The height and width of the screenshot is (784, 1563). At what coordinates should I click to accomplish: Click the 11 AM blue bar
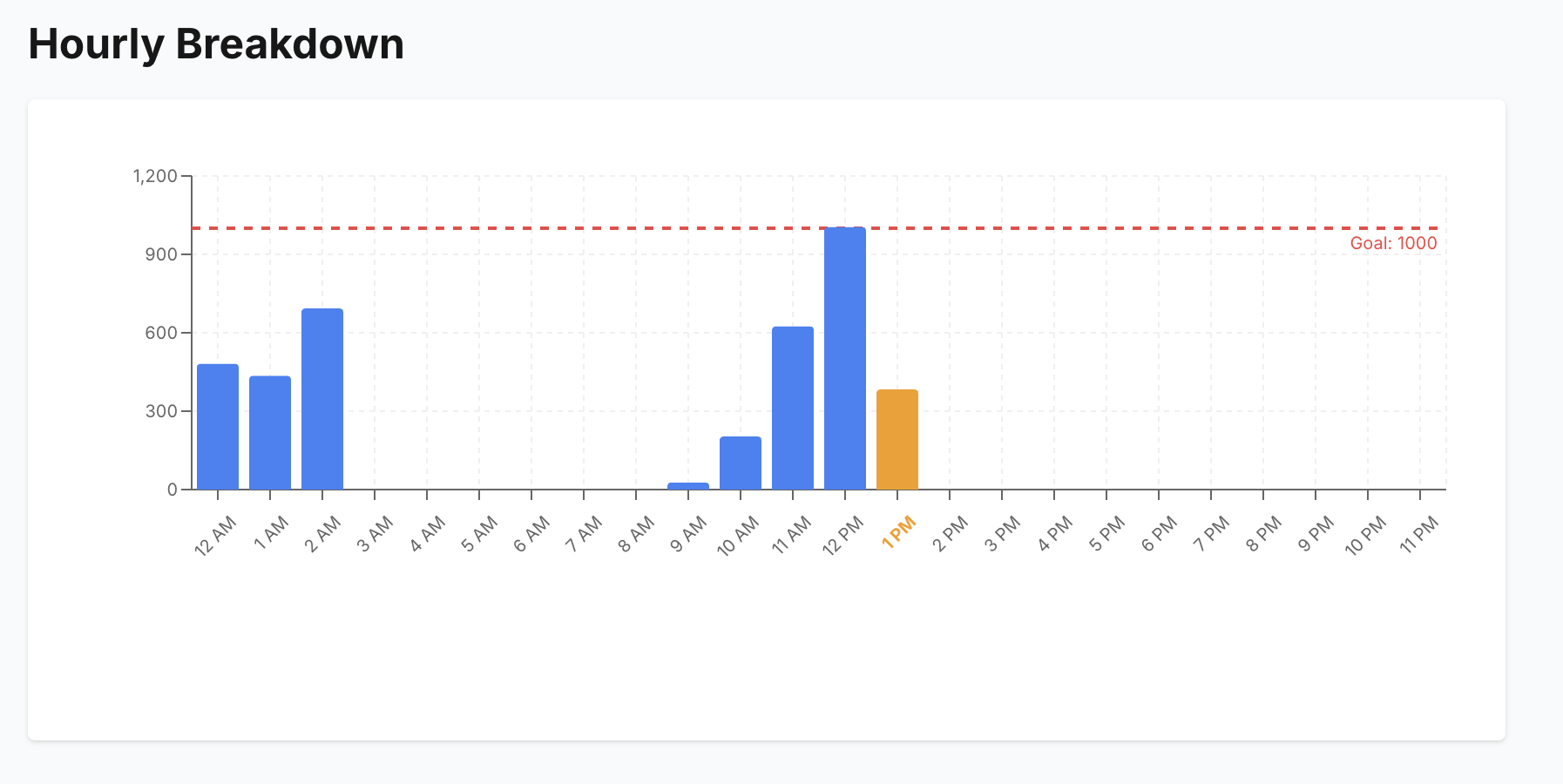[x=793, y=408]
